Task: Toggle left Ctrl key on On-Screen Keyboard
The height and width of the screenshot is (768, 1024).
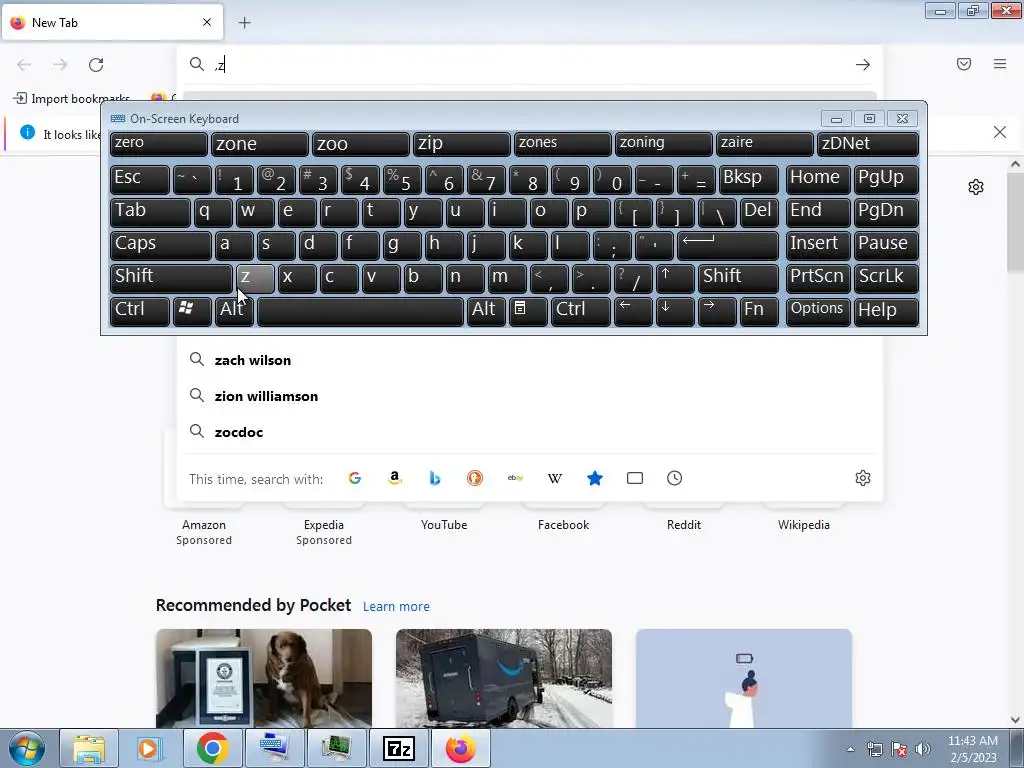Action: 140,310
